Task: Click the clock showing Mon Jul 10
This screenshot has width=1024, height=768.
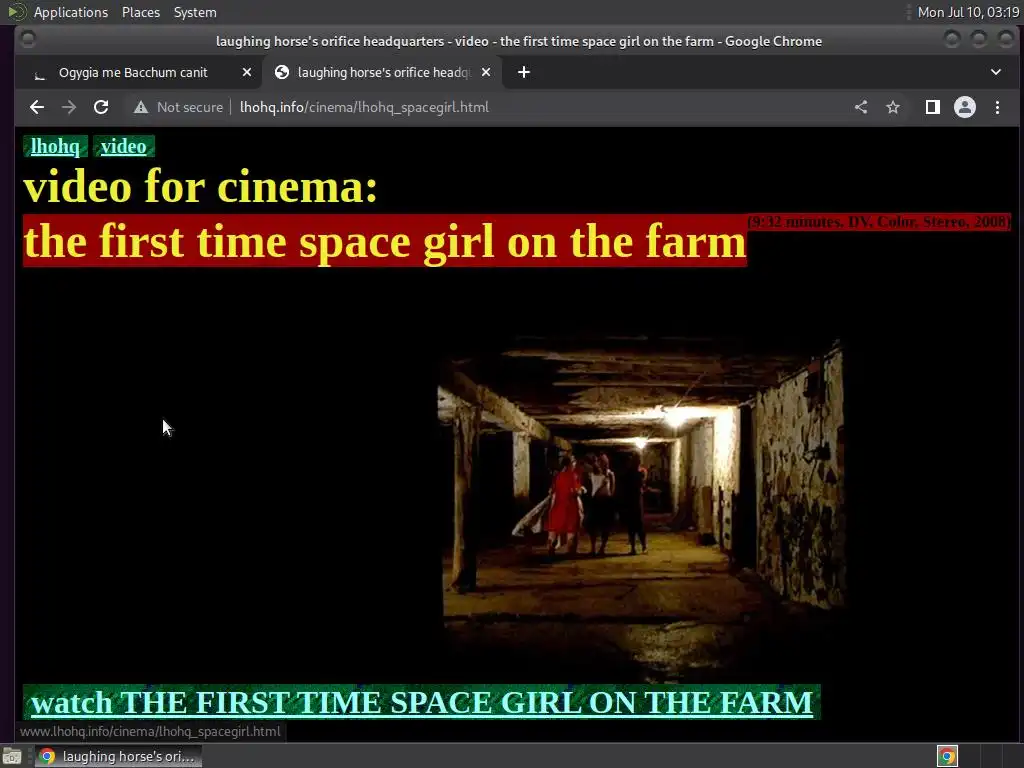Action: click(968, 12)
